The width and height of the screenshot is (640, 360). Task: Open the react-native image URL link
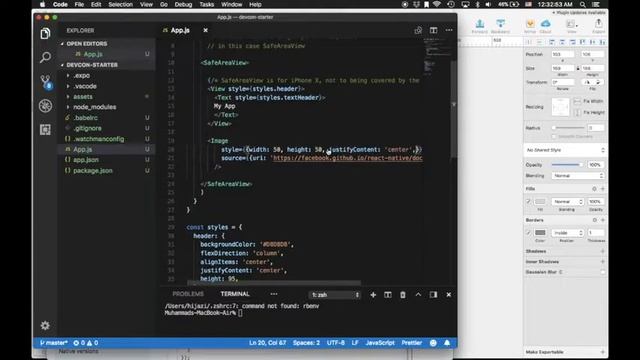347,158
